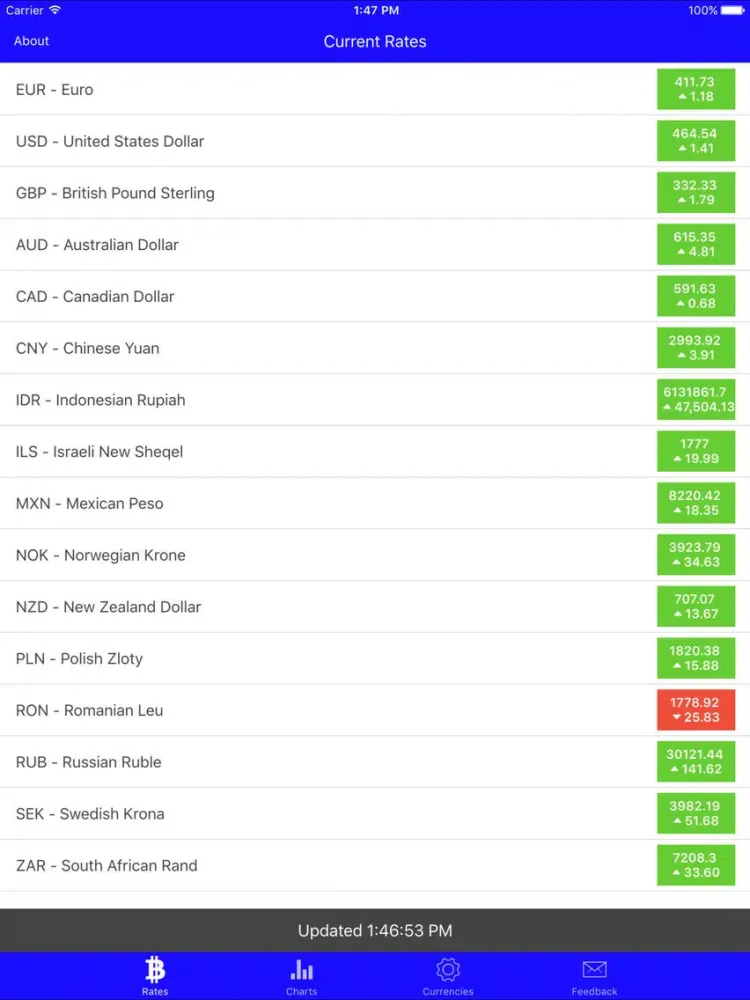This screenshot has width=750, height=1000.
Task: Tap the Current Rates title
Action: pyautogui.click(x=375, y=42)
